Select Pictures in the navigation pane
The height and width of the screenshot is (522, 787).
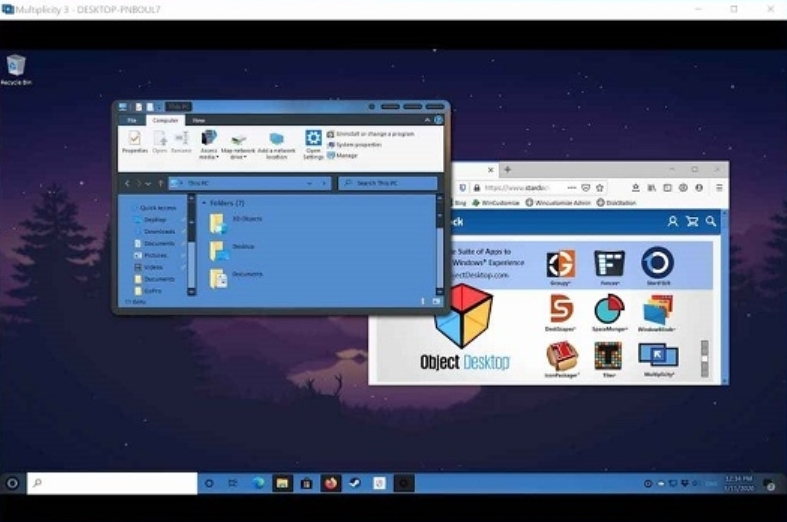point(150,255)
